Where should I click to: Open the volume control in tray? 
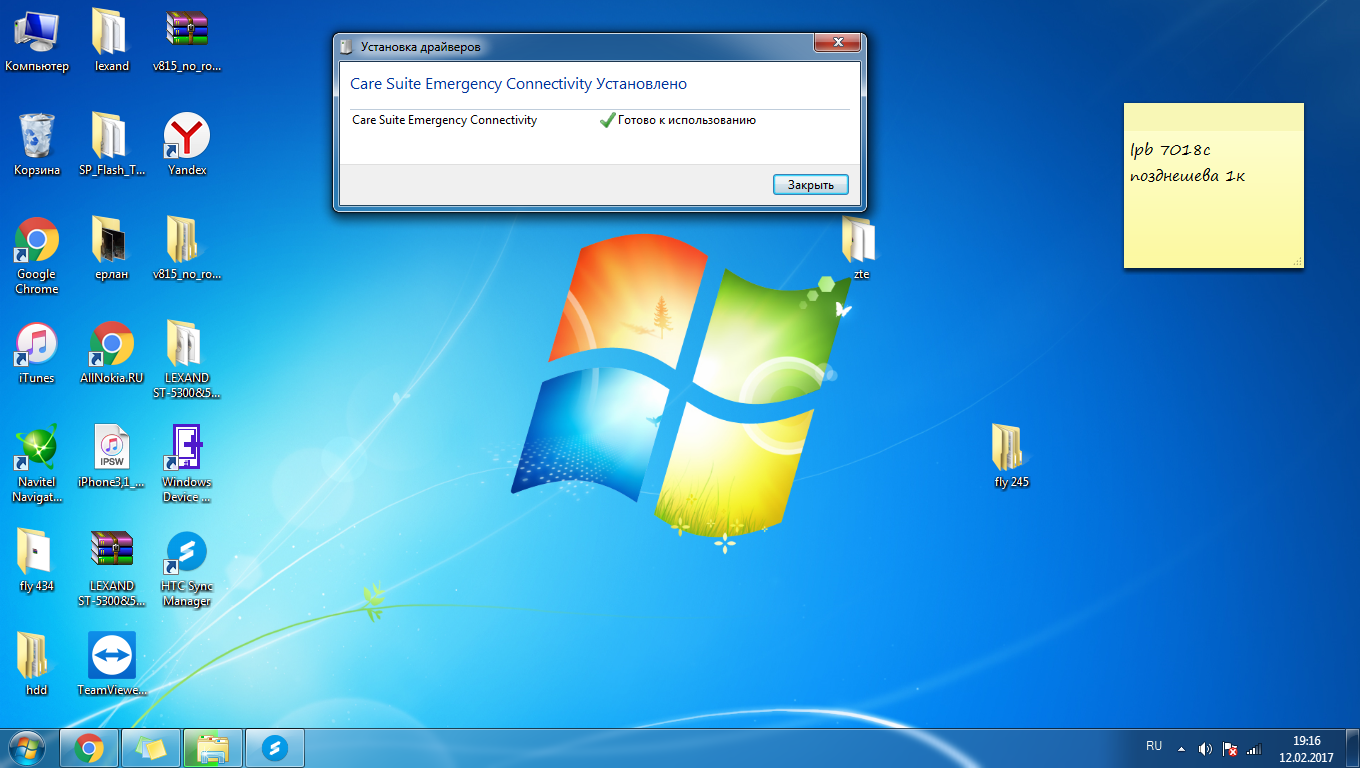1205,748
